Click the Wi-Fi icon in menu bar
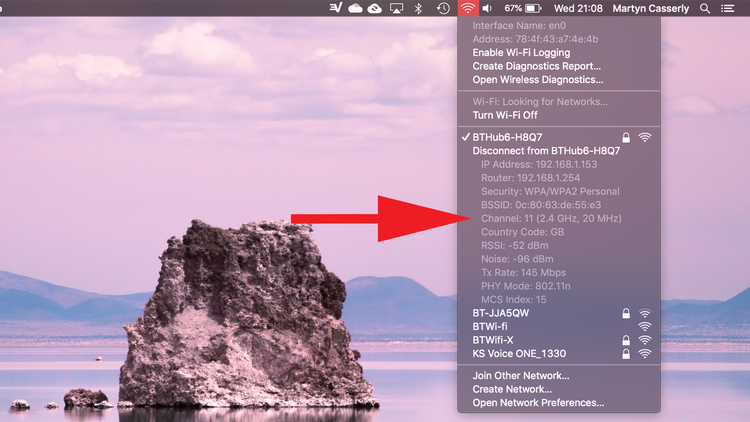The height and width of the screenshot is (422, 750). (467, 8)
